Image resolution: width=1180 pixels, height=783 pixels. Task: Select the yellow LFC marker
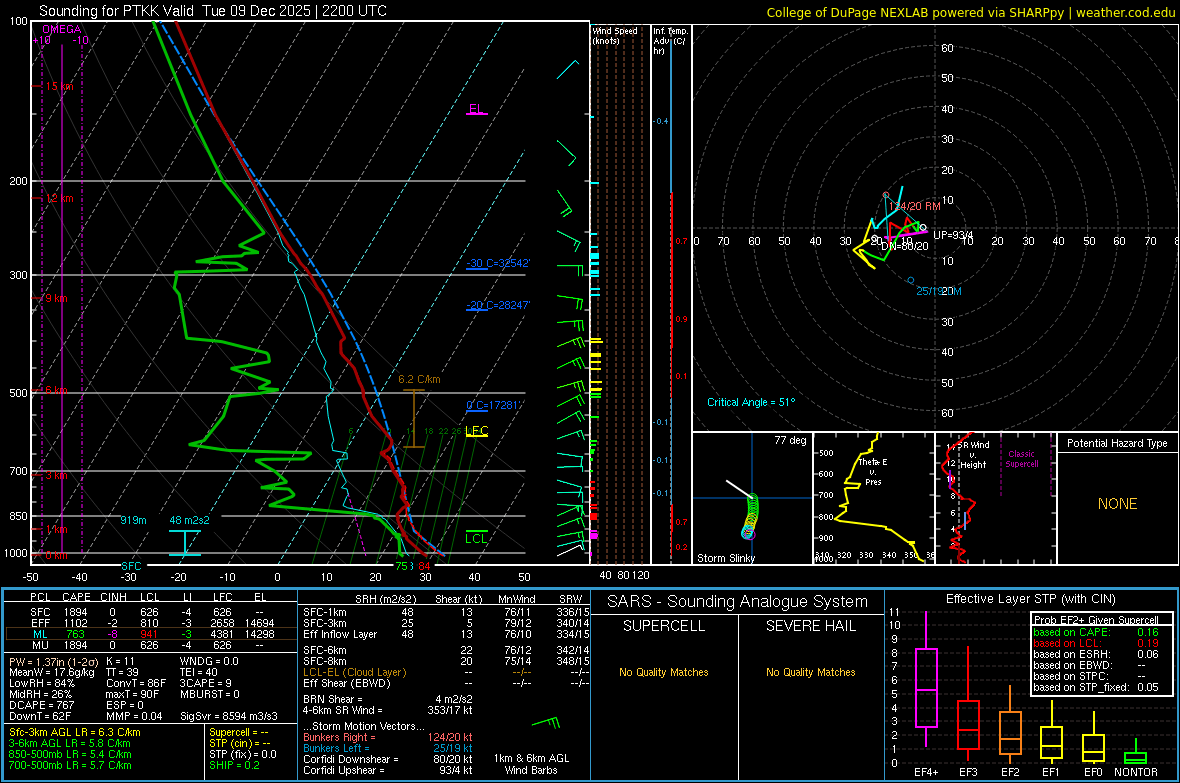[477, 431]
